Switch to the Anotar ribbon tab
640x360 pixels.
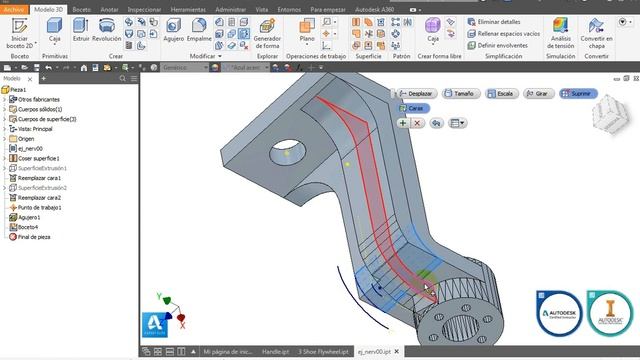[x=109, y=9]
